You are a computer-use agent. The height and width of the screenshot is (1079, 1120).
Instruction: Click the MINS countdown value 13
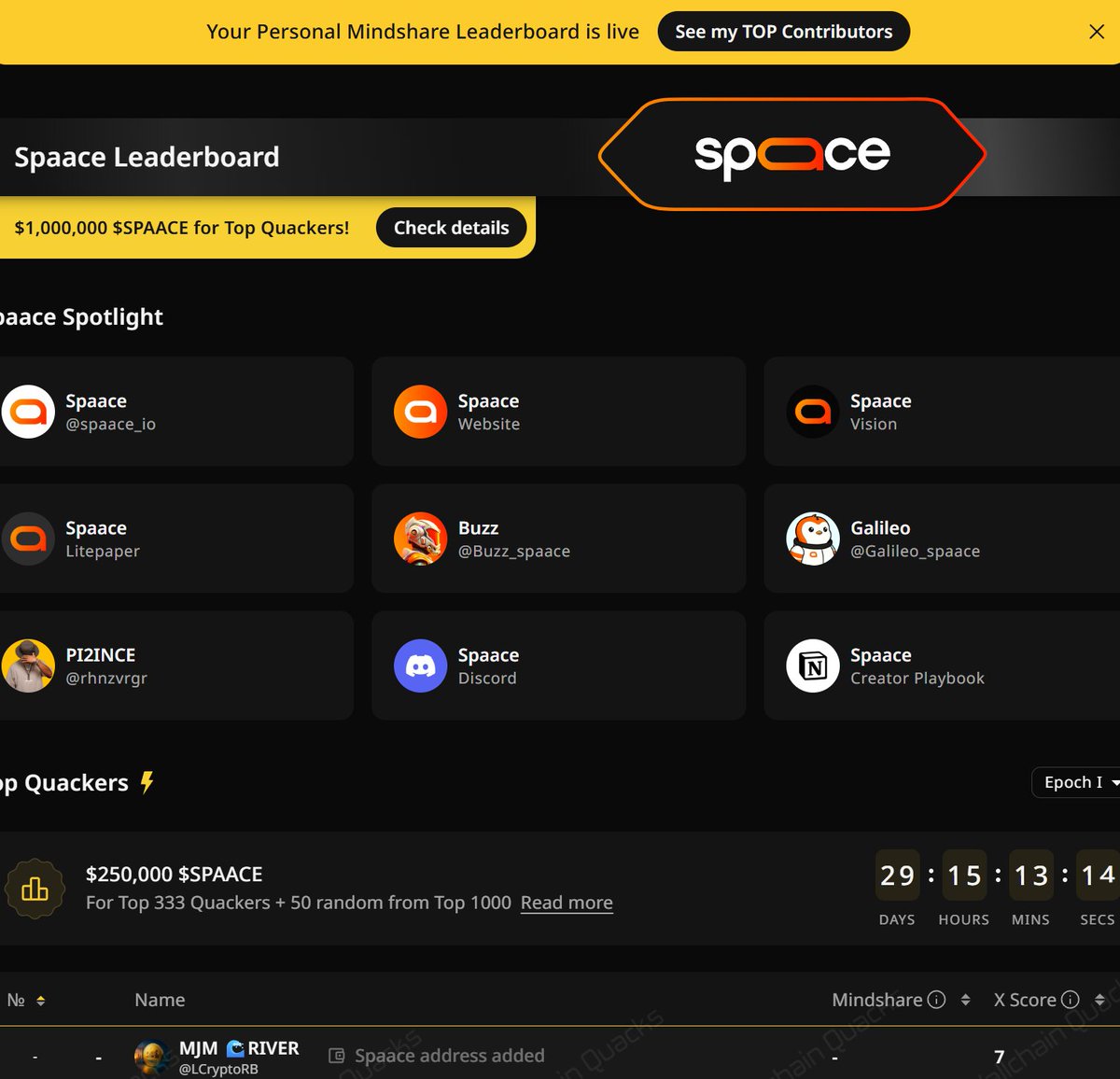[1032, 876]
